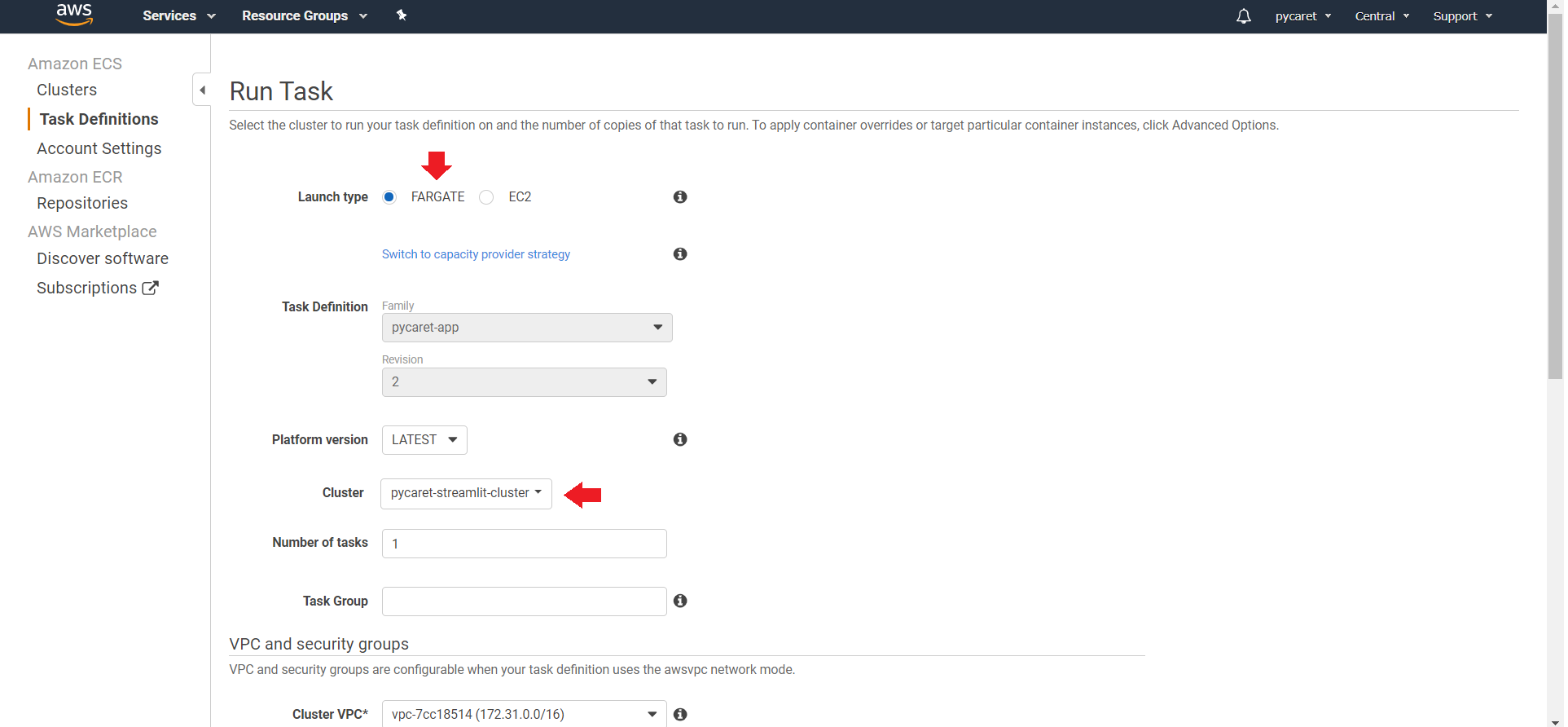Open the Resource Groups menu
Screen dimensions: 1568x727
304,16
